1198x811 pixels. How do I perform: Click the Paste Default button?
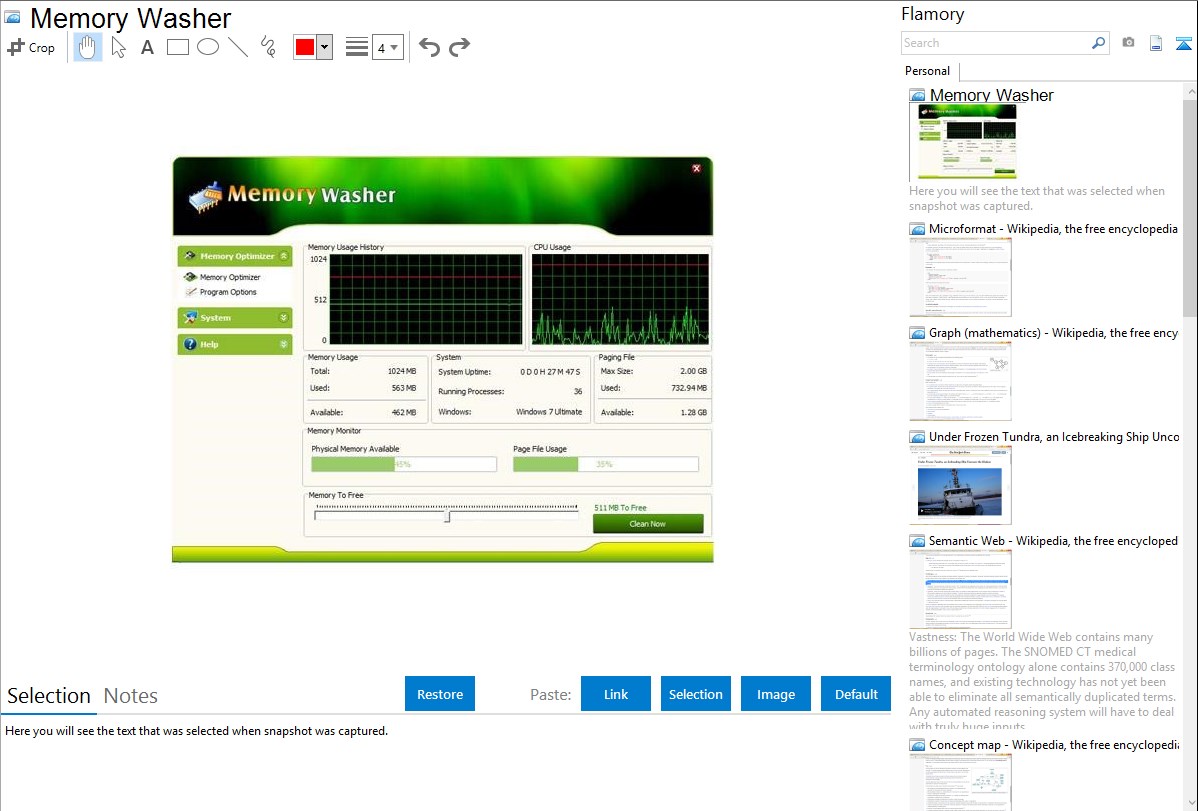856,694
